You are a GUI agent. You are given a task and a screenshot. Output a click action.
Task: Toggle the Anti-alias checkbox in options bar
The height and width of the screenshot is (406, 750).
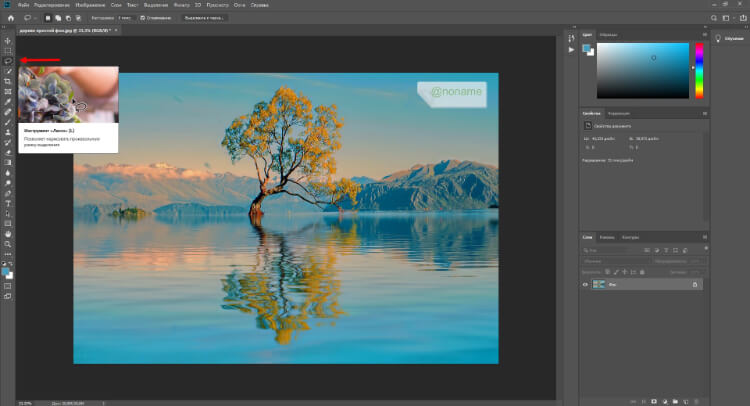[143, 18]
